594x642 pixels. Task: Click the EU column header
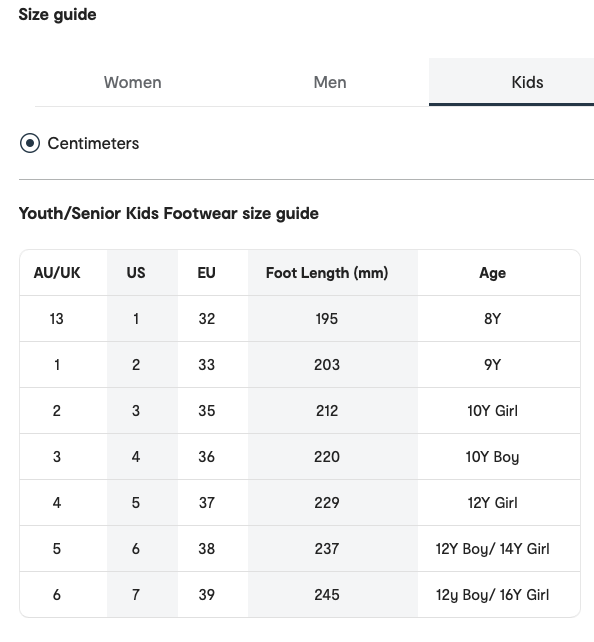[206, 273]
